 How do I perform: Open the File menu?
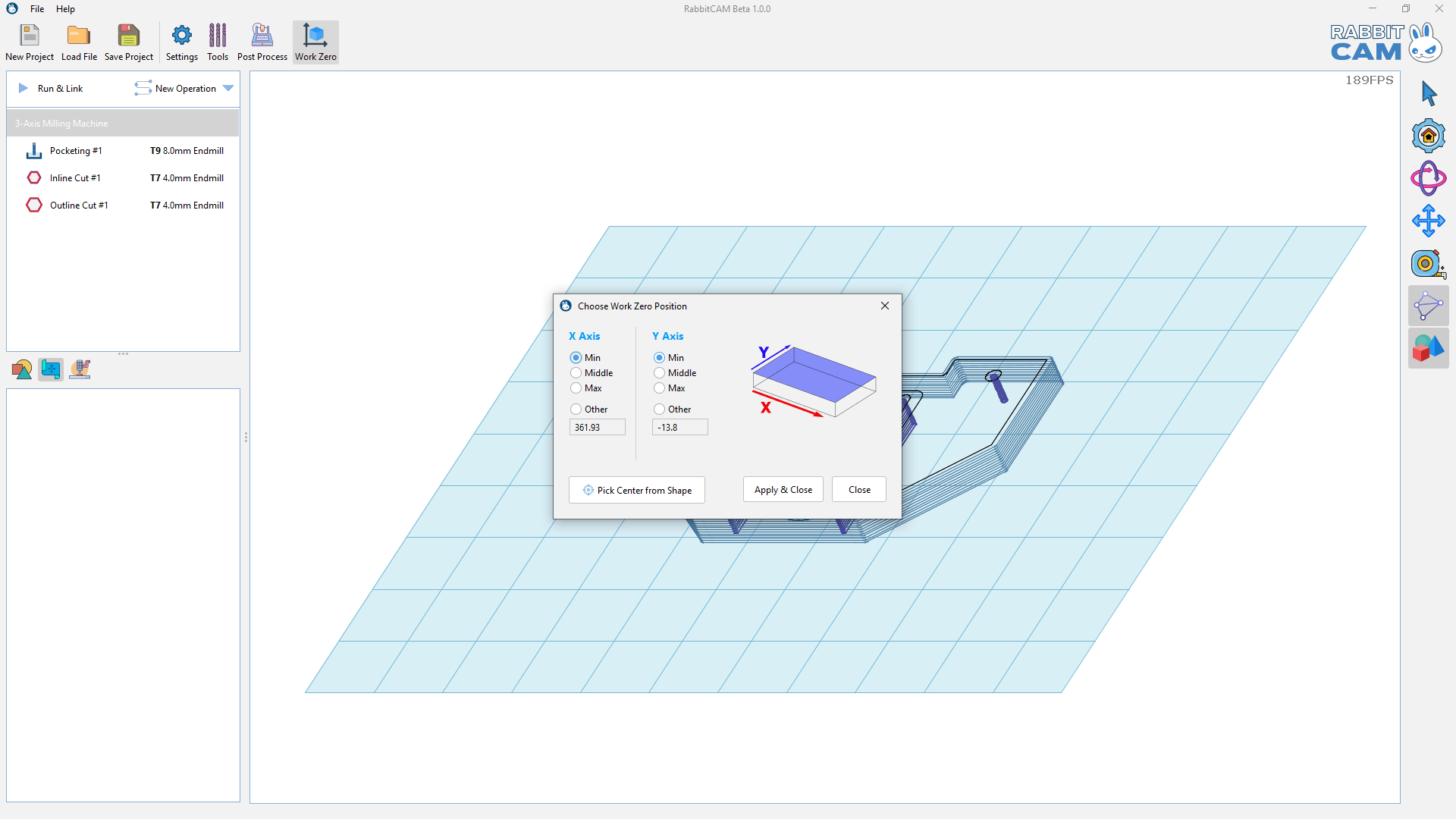[x=37, y=9]
